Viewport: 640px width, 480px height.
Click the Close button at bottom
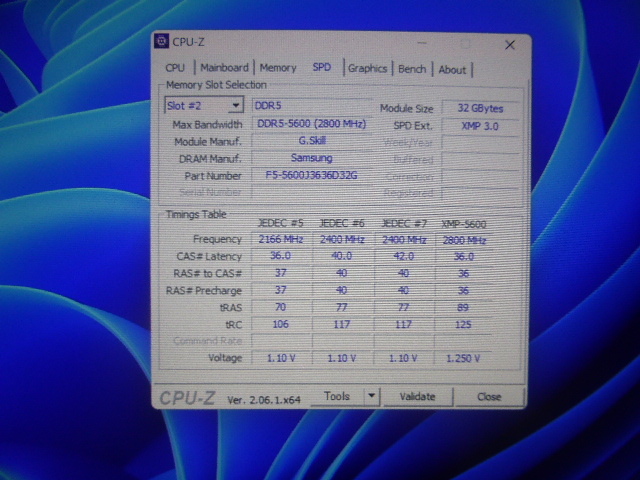tap(489, 397)
